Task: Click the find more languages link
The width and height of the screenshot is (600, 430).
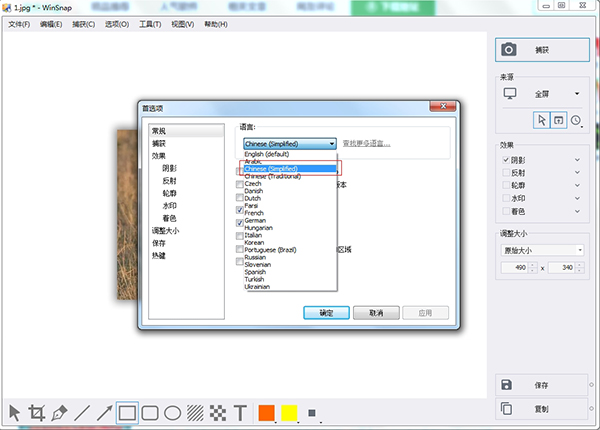Action: tap(366, 144)
